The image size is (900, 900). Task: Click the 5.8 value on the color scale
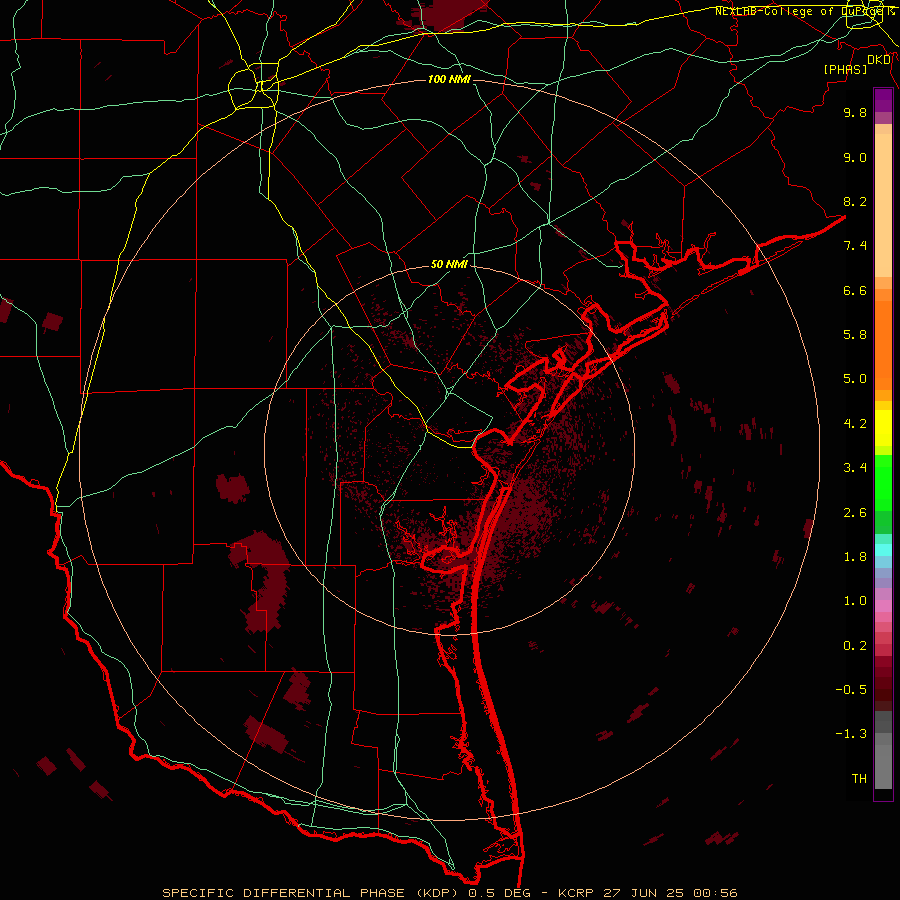[x=855, y=335]
